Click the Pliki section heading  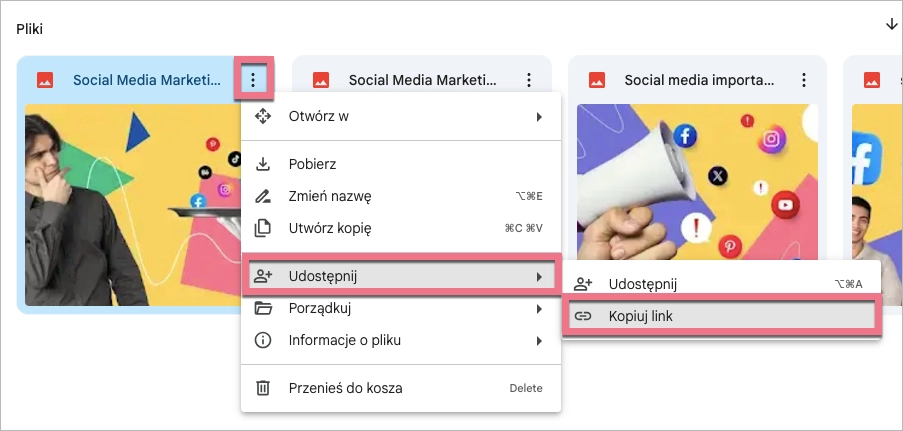29,29
